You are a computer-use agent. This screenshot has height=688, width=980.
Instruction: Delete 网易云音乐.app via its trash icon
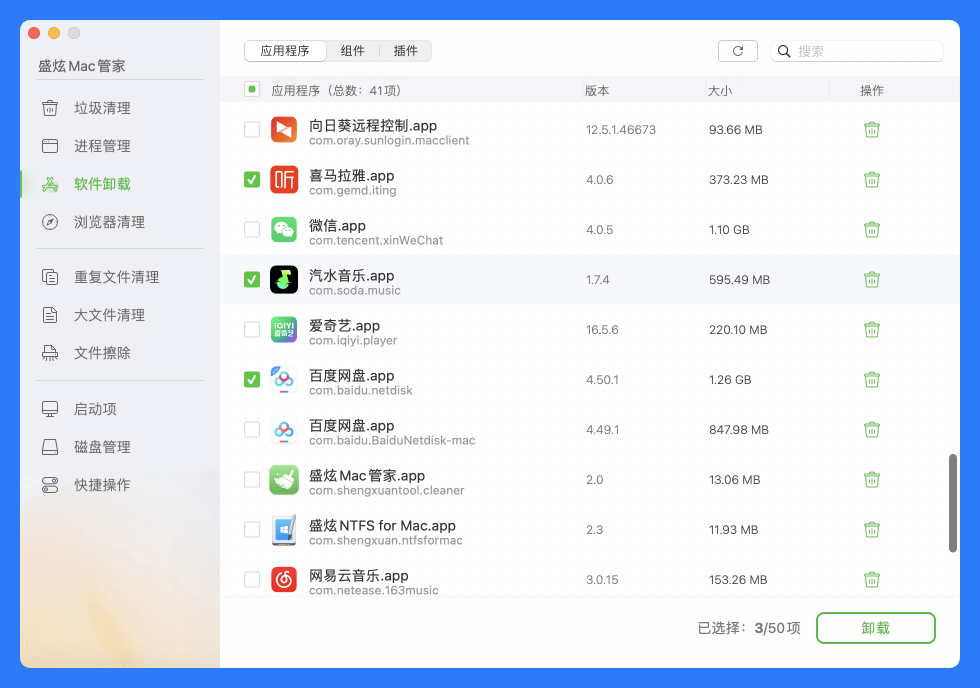click(x=871, y=580)
